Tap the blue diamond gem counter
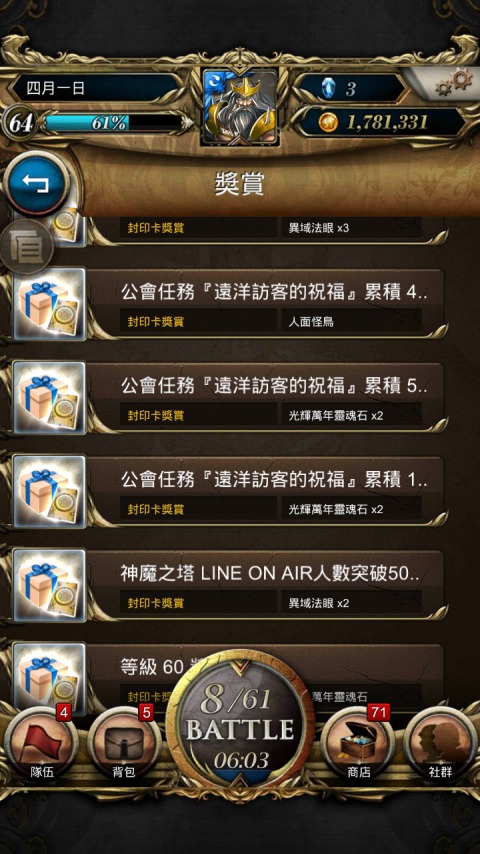 coord(350,89)
